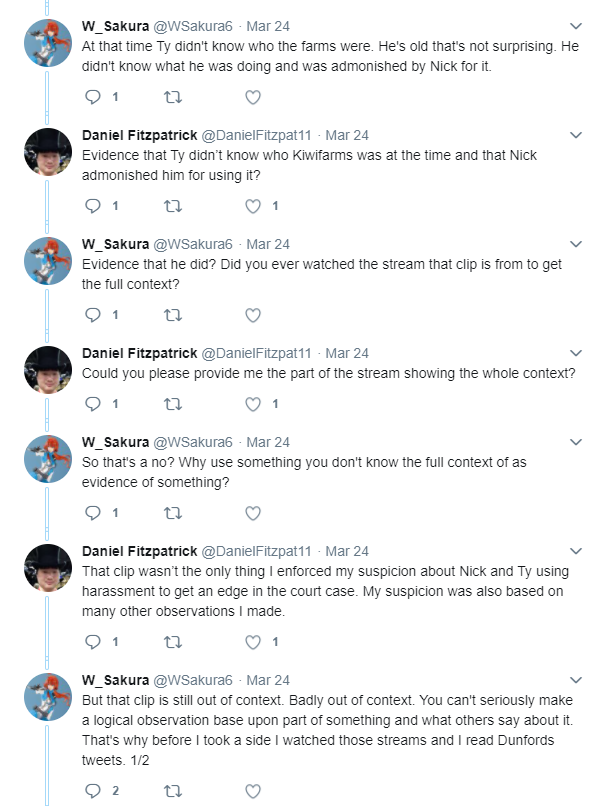This screenshot has width=606, height=806.
Task: Reply to tweet about harassment in court case
Action: coord(93,642)
